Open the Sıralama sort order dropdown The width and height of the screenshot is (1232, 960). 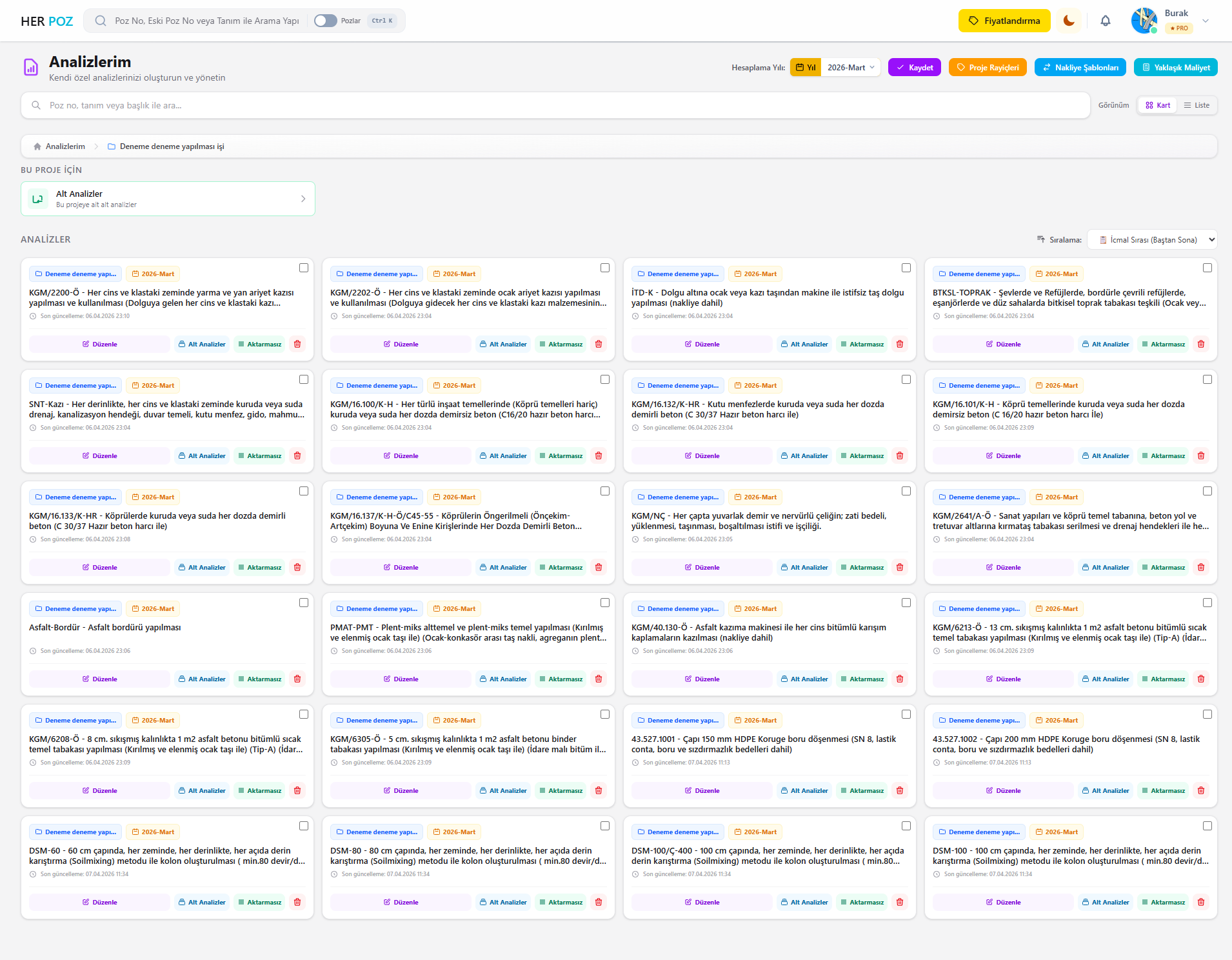(1152, 240)
